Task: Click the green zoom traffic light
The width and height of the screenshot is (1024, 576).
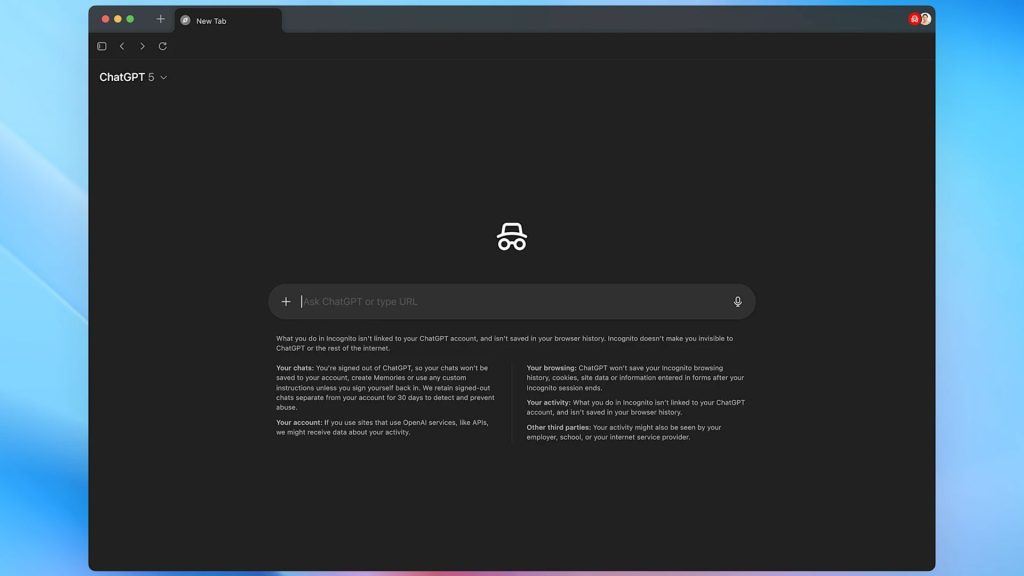Action: [130, 18]
